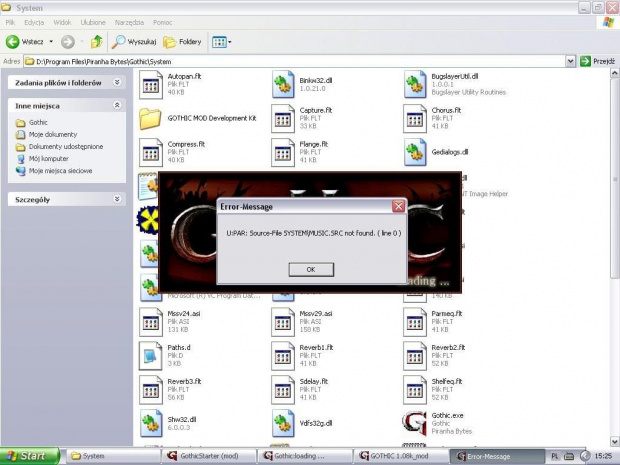620x465 pixels.
Task: Switch to System taskbar window
Action: [x=113, y=456]
